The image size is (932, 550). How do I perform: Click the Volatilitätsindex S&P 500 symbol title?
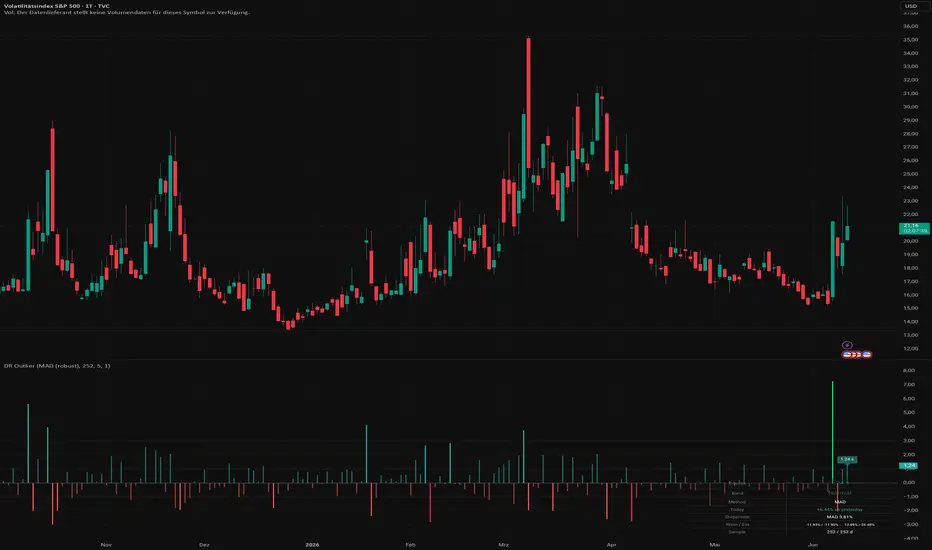(x=56, y=6)
